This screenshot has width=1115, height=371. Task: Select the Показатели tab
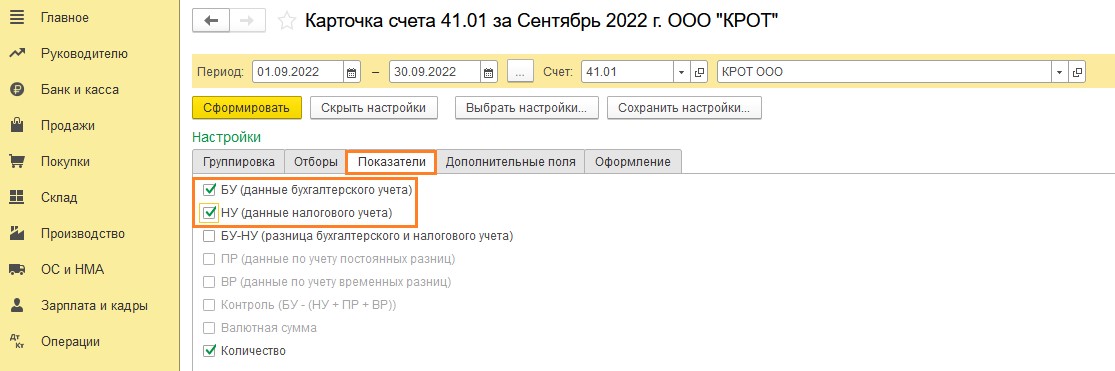click(x=391, y=161)
